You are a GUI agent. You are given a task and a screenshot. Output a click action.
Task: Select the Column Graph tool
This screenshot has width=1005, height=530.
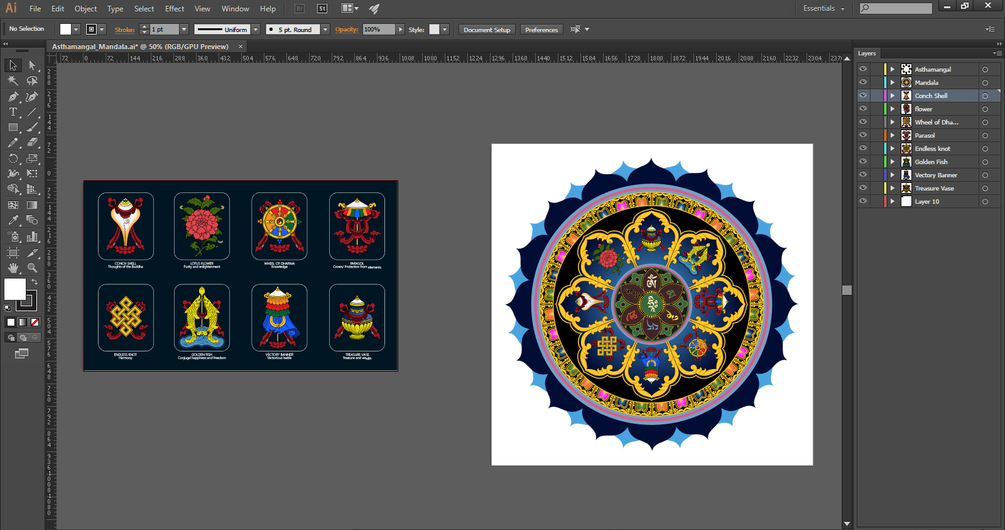[31, 236]
